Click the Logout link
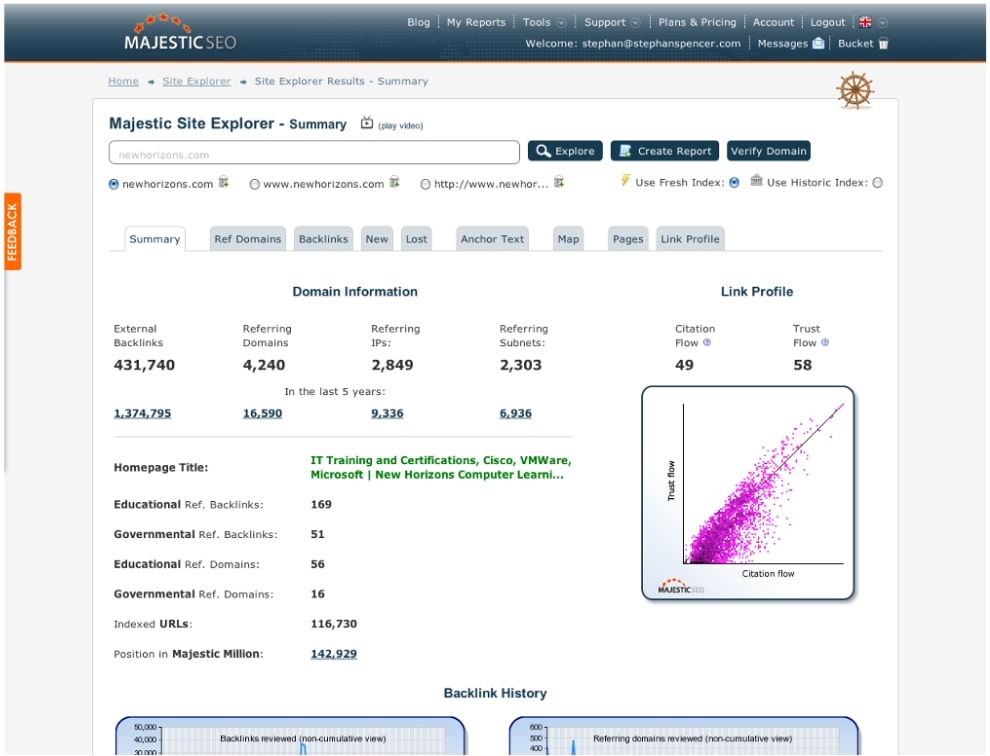990x756 pixels. click(828, 22)
